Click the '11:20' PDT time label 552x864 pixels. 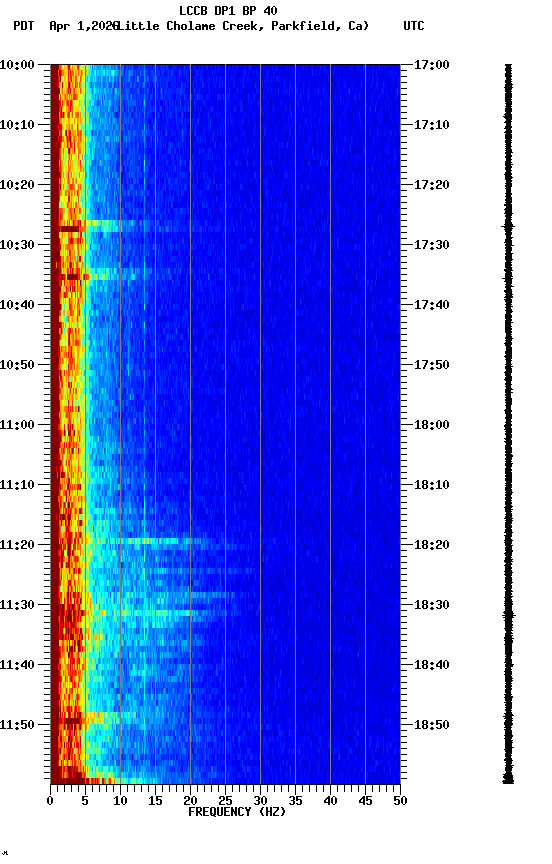(17, 546)
